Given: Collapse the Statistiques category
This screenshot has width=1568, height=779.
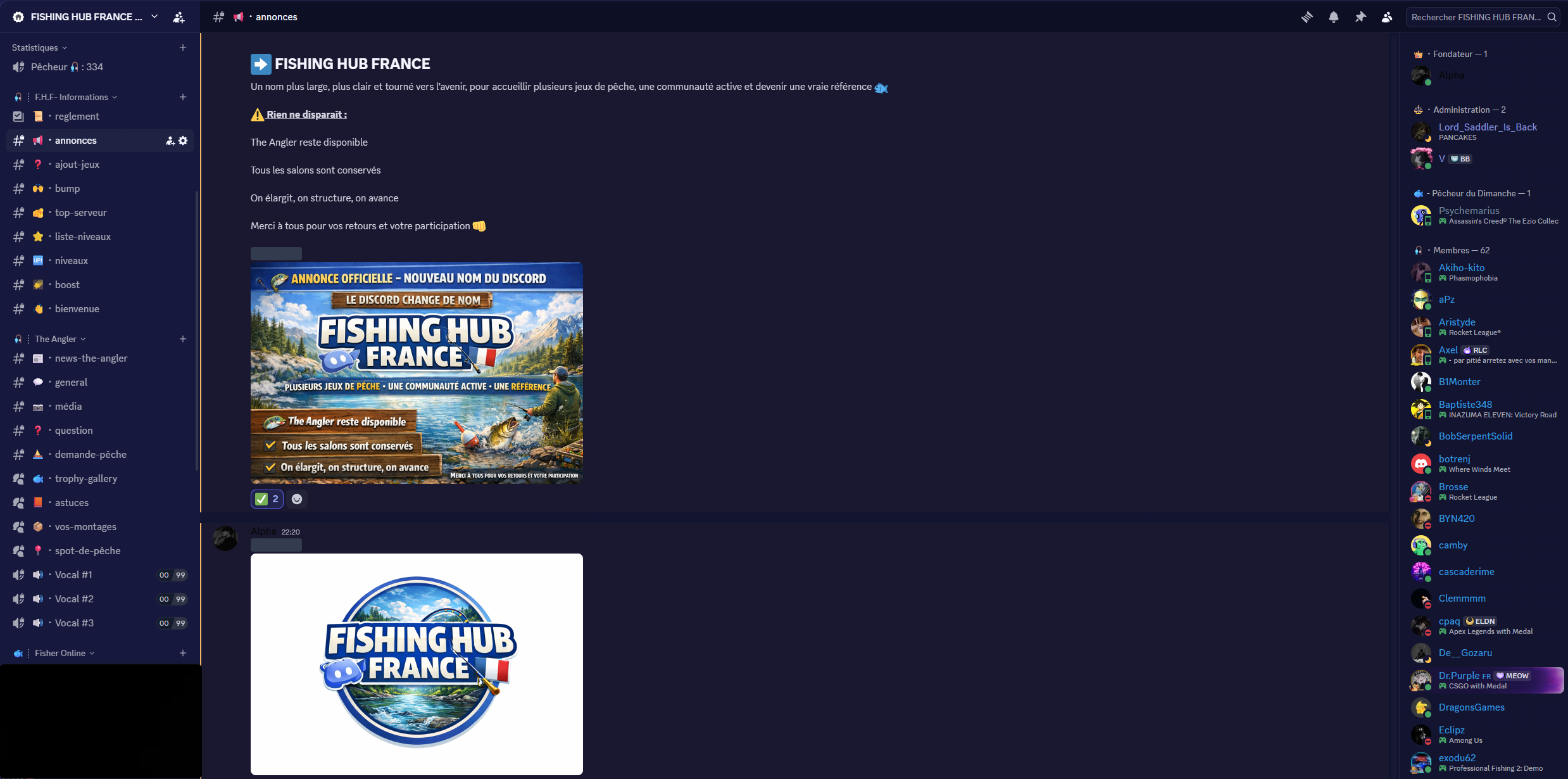Looking at the screenshot, I should 39,47.
